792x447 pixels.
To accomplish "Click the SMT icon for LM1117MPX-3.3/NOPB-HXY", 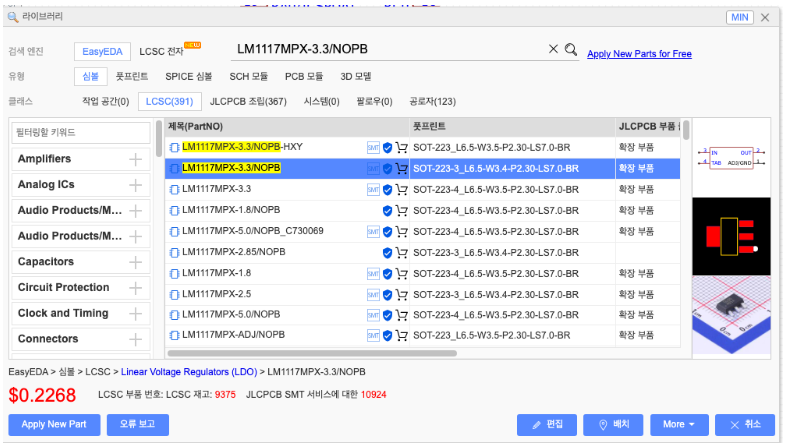I will pos(373,147).
